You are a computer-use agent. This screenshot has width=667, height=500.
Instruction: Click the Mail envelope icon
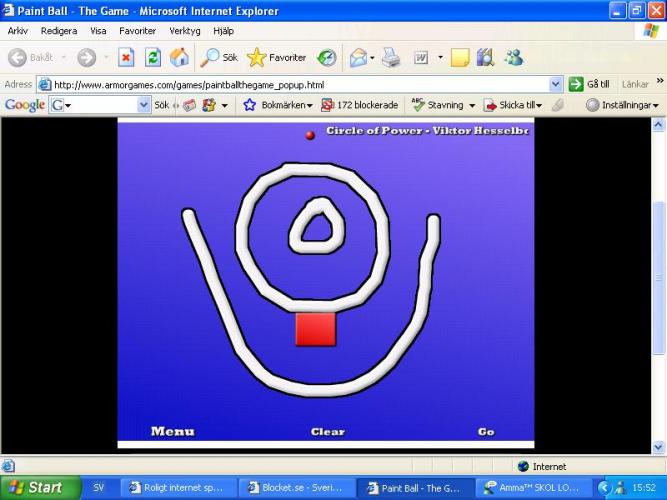tap(358, 58)
